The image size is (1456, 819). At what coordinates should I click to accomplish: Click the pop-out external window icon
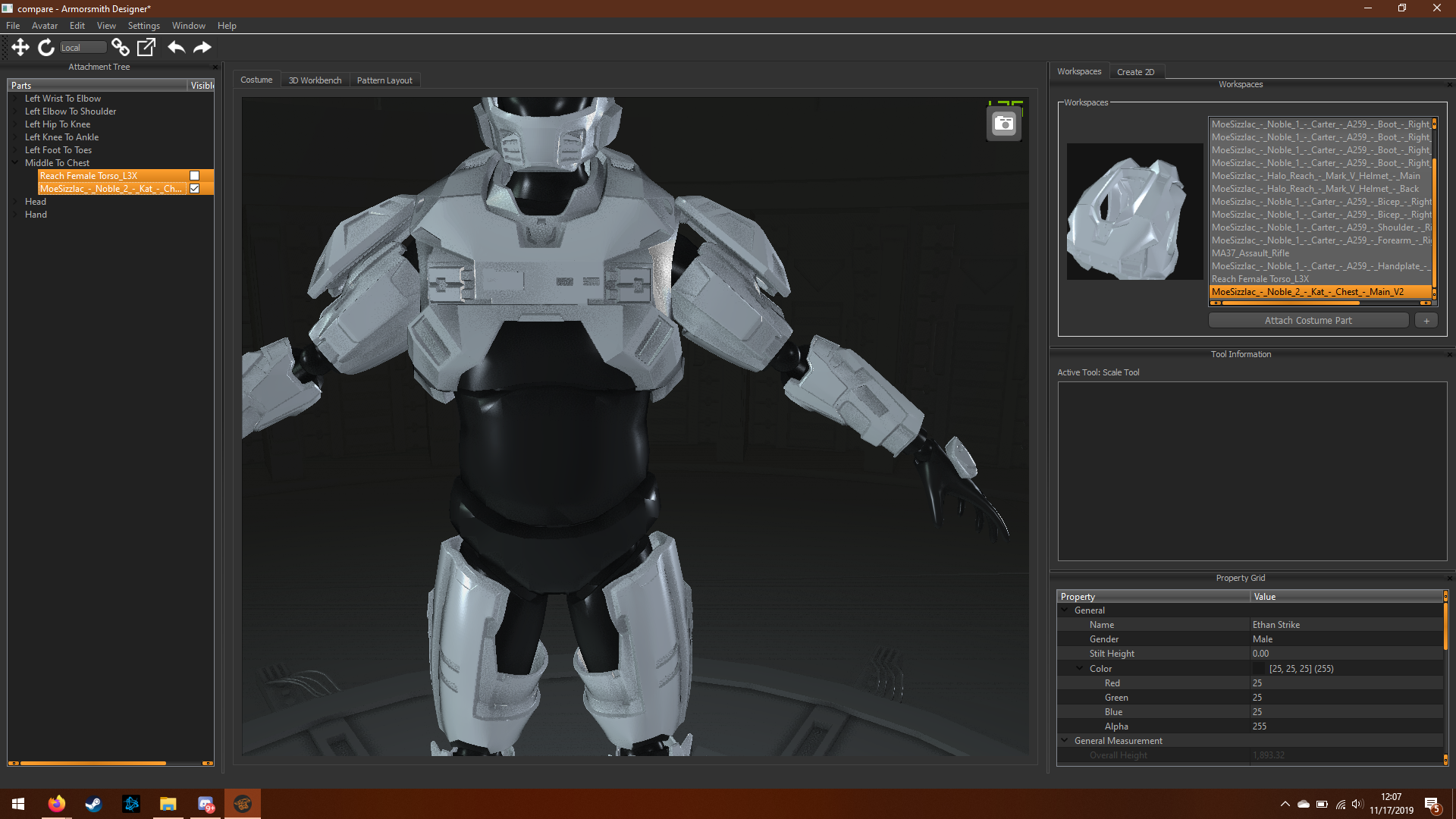coord(146,47)
